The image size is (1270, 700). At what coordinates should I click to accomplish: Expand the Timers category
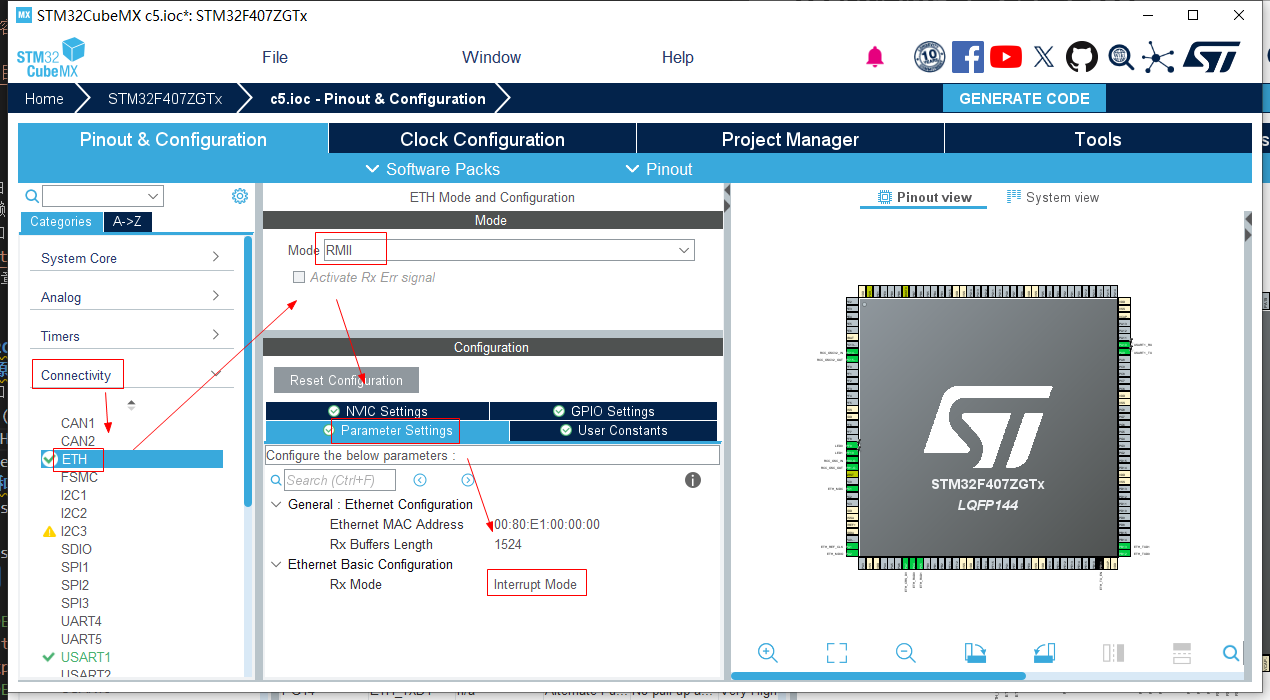coord(131,336)
